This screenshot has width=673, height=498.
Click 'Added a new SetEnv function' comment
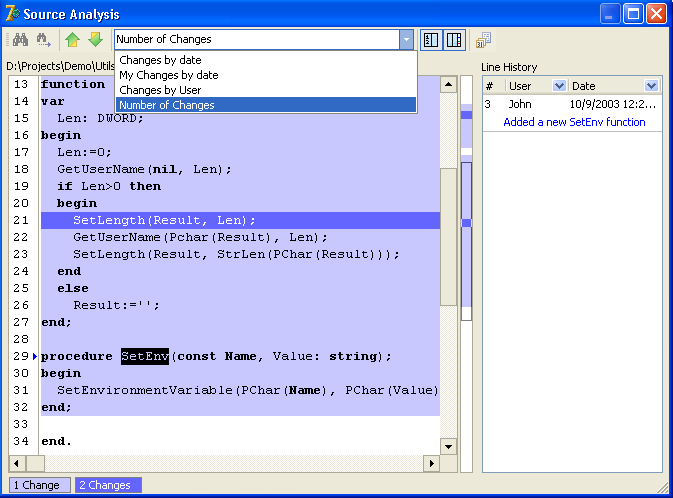point(574,122)
